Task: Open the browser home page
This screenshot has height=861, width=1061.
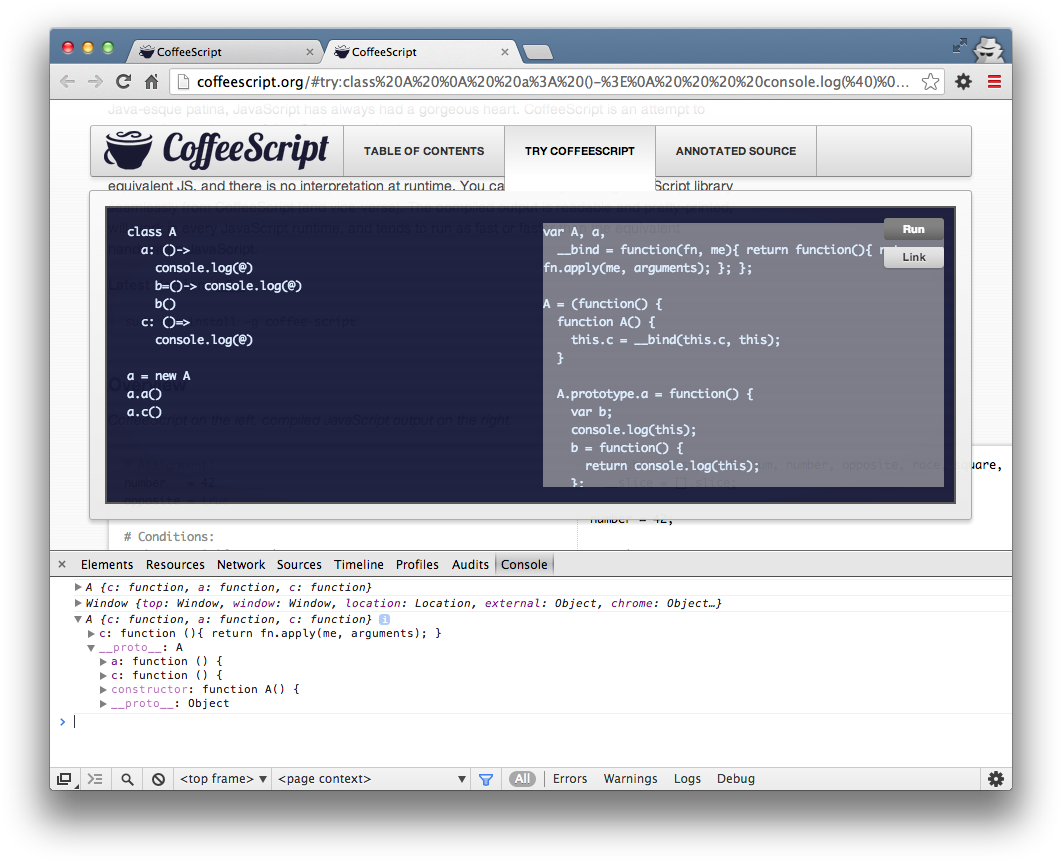Action: tap(152, 82)
